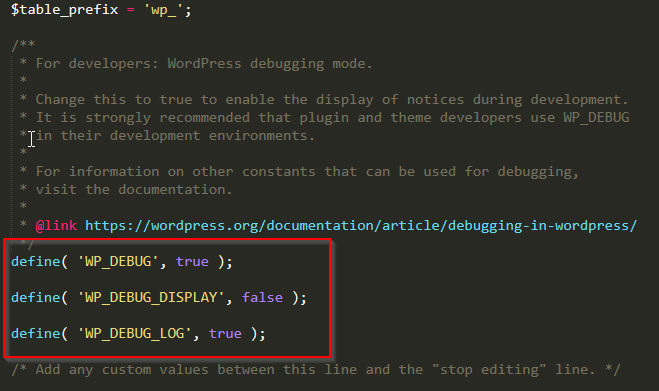Viewport: 659px width, 391px height.
Task: Click the define keyword on the WP_DEBUG_LOG line
Action: click(x=36, y=334)
